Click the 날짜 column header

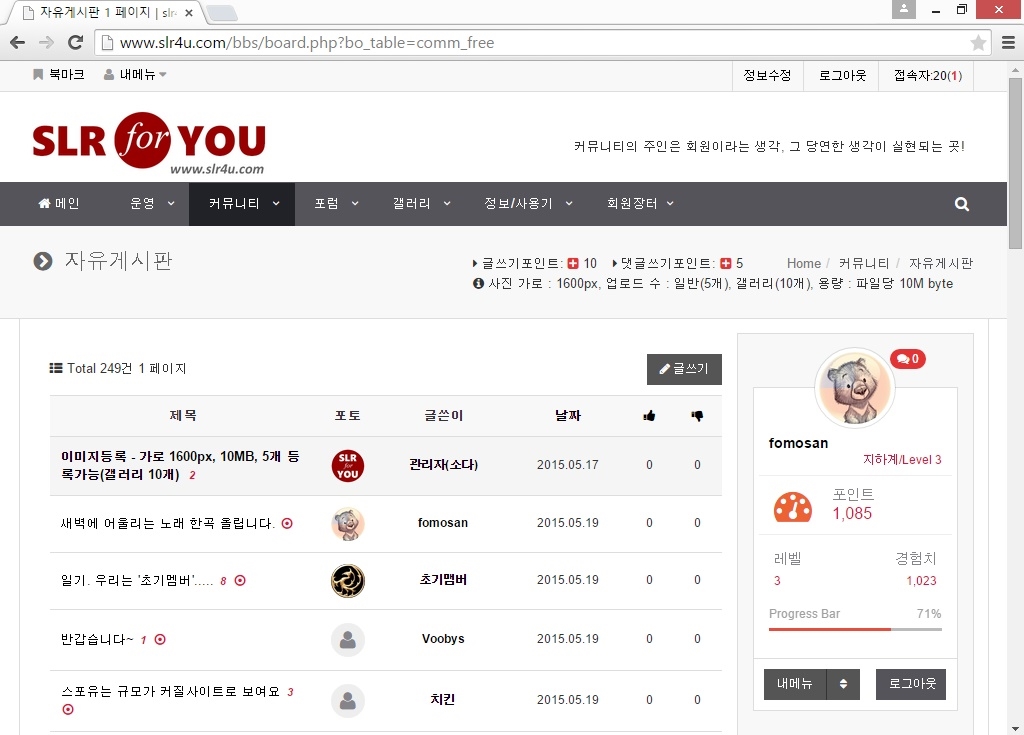click(568, 416)
